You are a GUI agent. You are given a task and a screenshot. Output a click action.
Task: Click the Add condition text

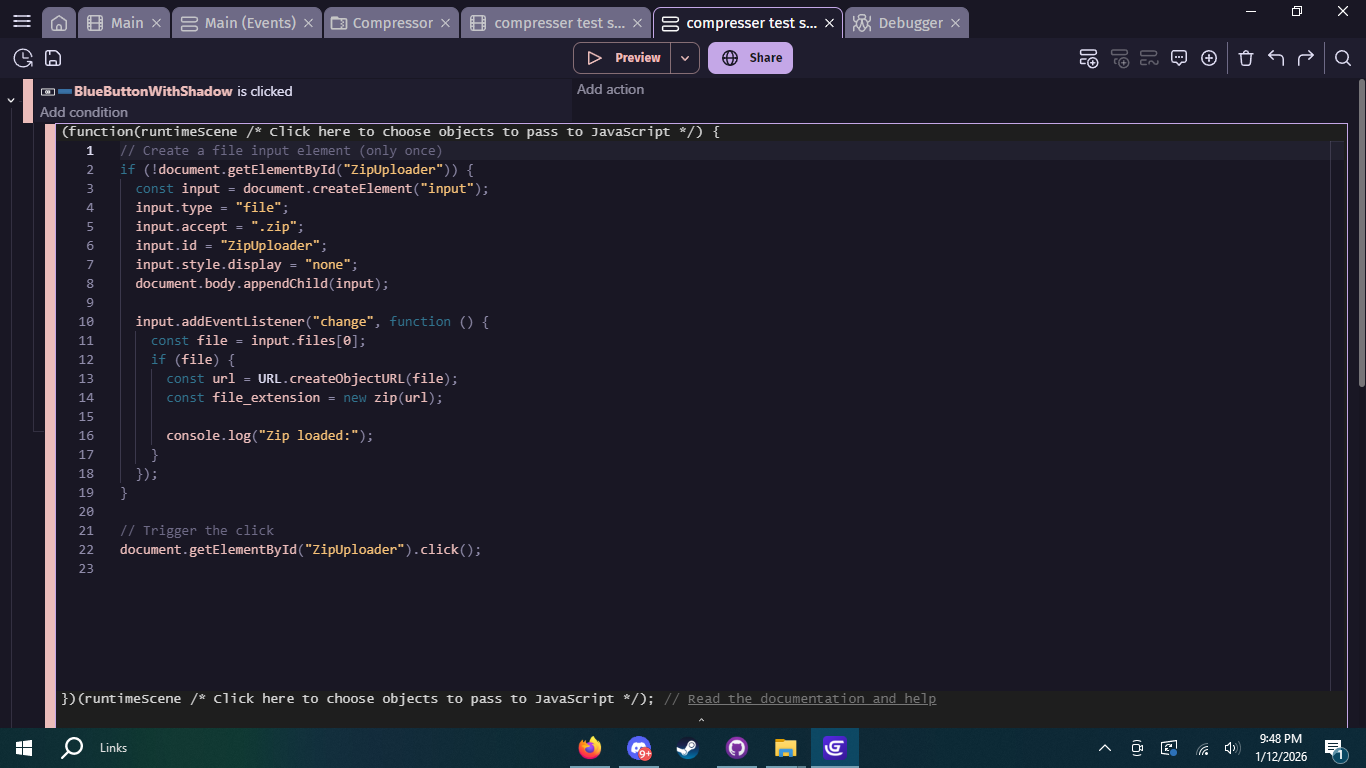[x=84, y=112]
